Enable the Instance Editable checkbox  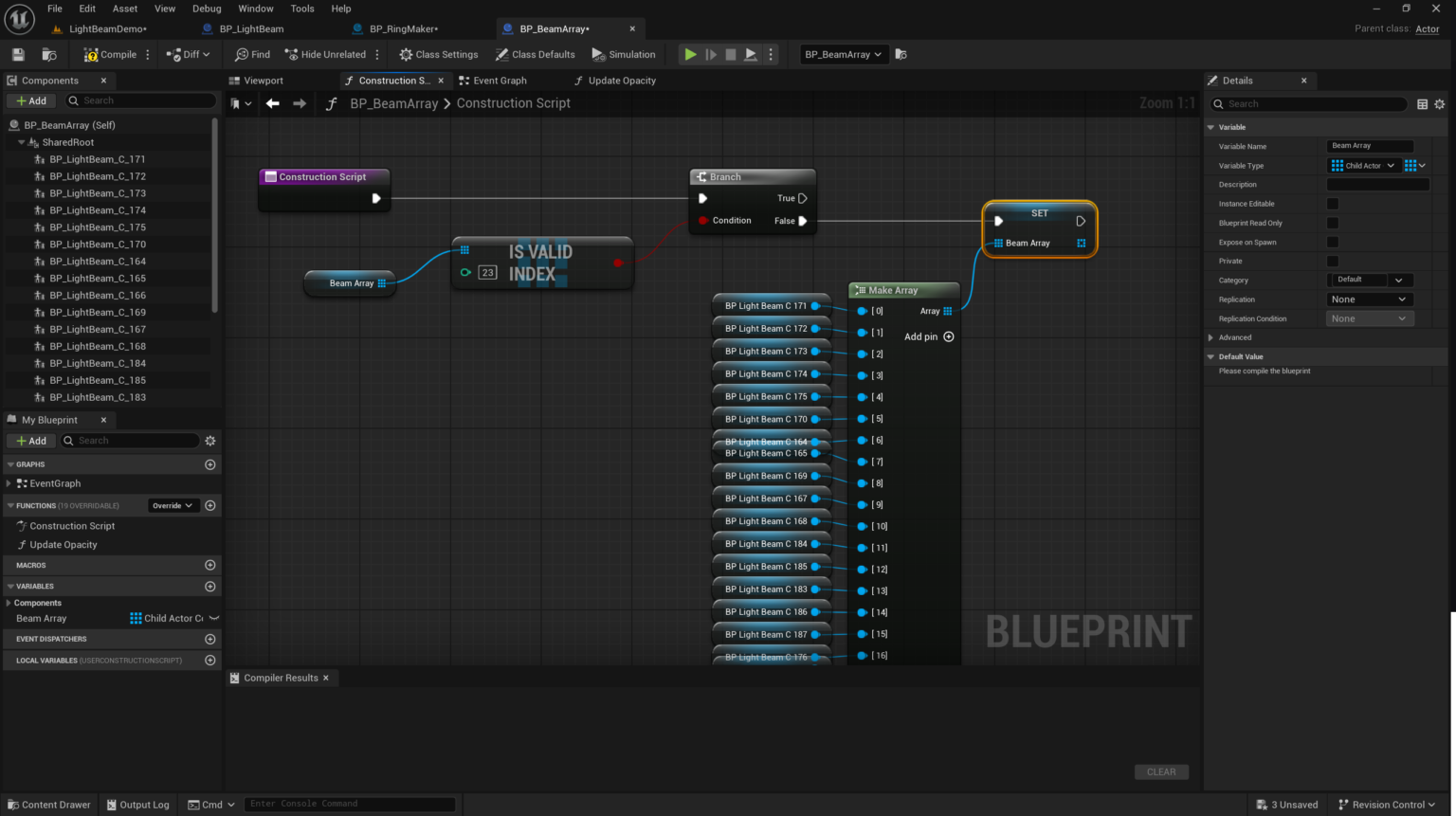tap(1333, 204)
